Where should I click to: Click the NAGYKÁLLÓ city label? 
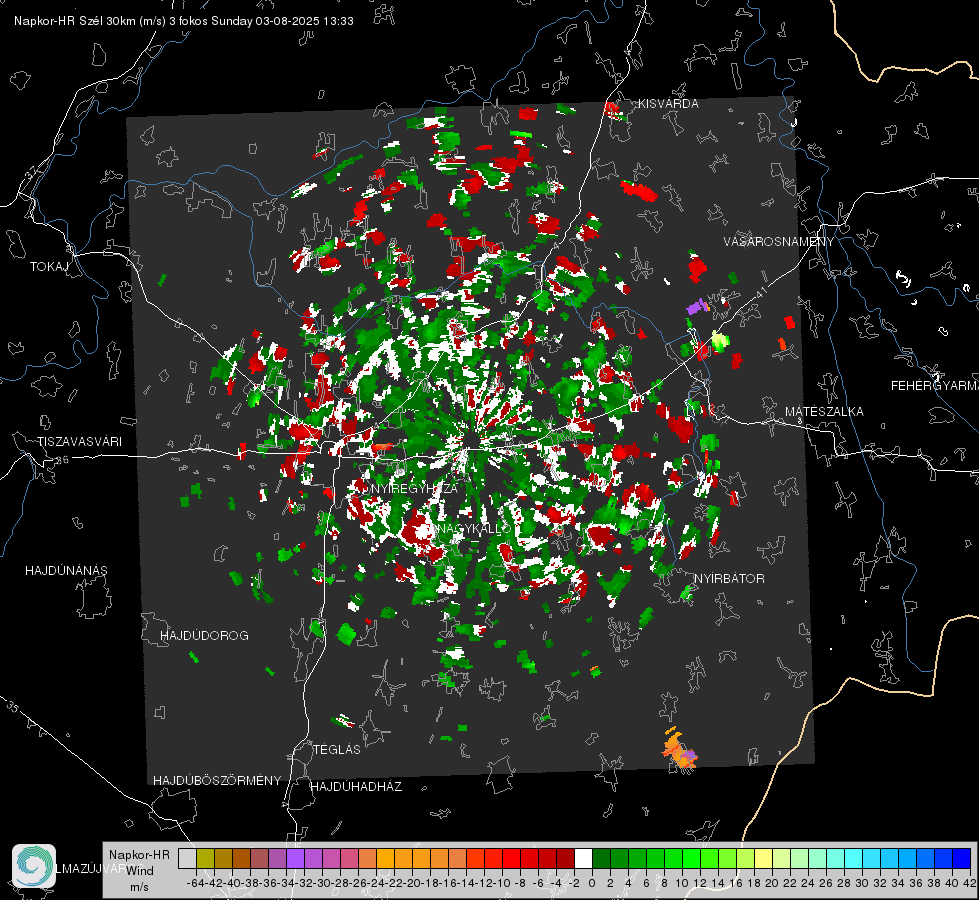[473, 528]
